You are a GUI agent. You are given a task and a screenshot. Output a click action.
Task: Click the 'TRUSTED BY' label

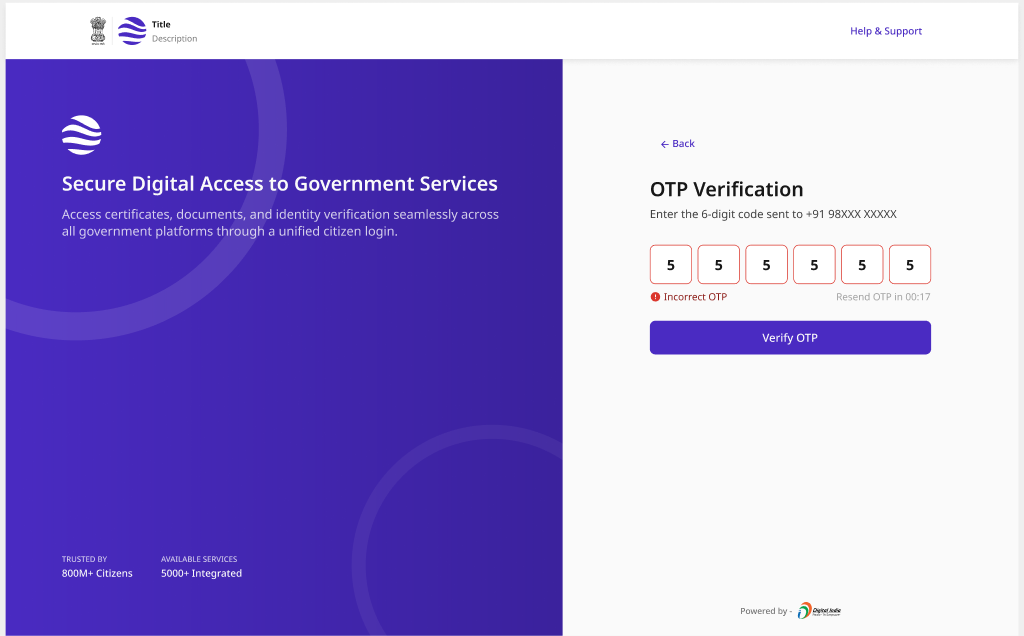click(x=84, y=559)
